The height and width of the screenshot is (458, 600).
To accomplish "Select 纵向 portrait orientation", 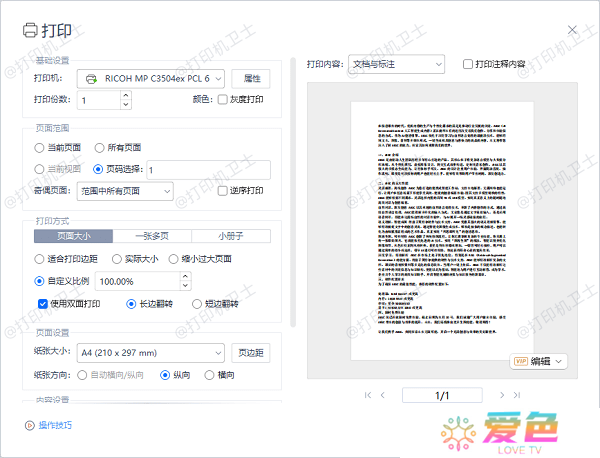I will tap(165, 375).
